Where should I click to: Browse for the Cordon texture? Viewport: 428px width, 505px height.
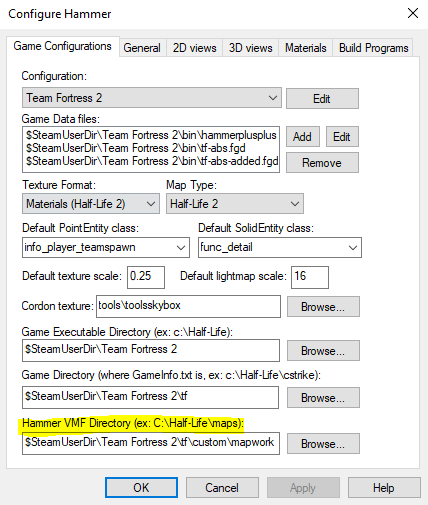pos(323,307)
